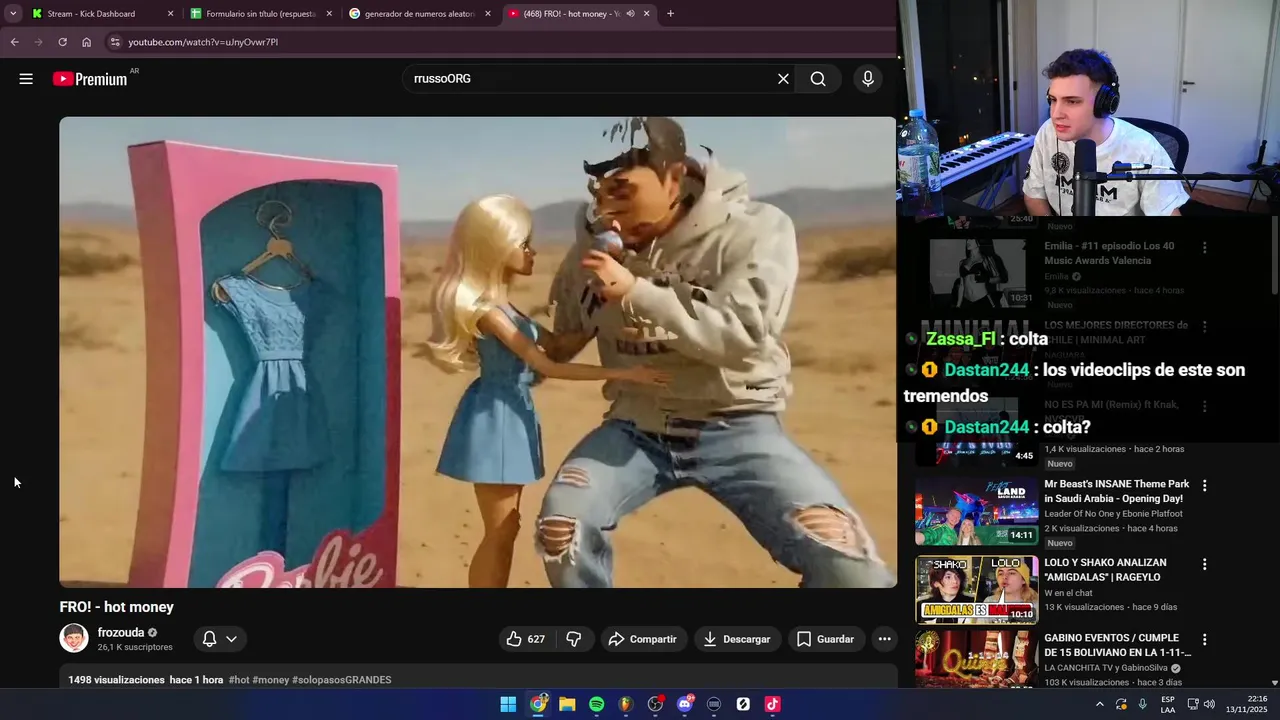Open options for GABINO EVENTOS video
Viewport: 1280px width, 720px height.
pyautogui.click(x=1204, y=639)
